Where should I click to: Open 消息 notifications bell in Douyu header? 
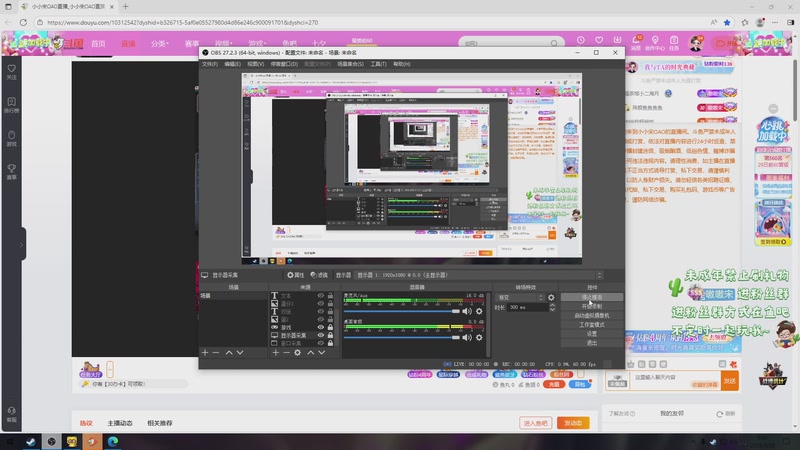pyautogui.click(x=636, y=42)
